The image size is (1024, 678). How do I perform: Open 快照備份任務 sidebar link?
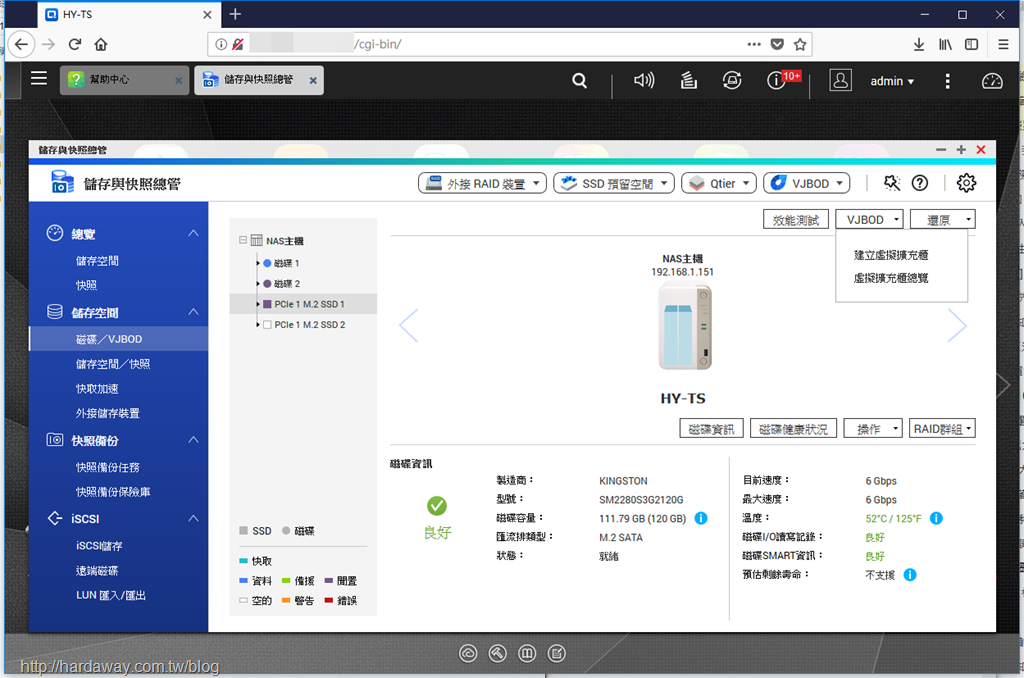[x=108, y=467]
